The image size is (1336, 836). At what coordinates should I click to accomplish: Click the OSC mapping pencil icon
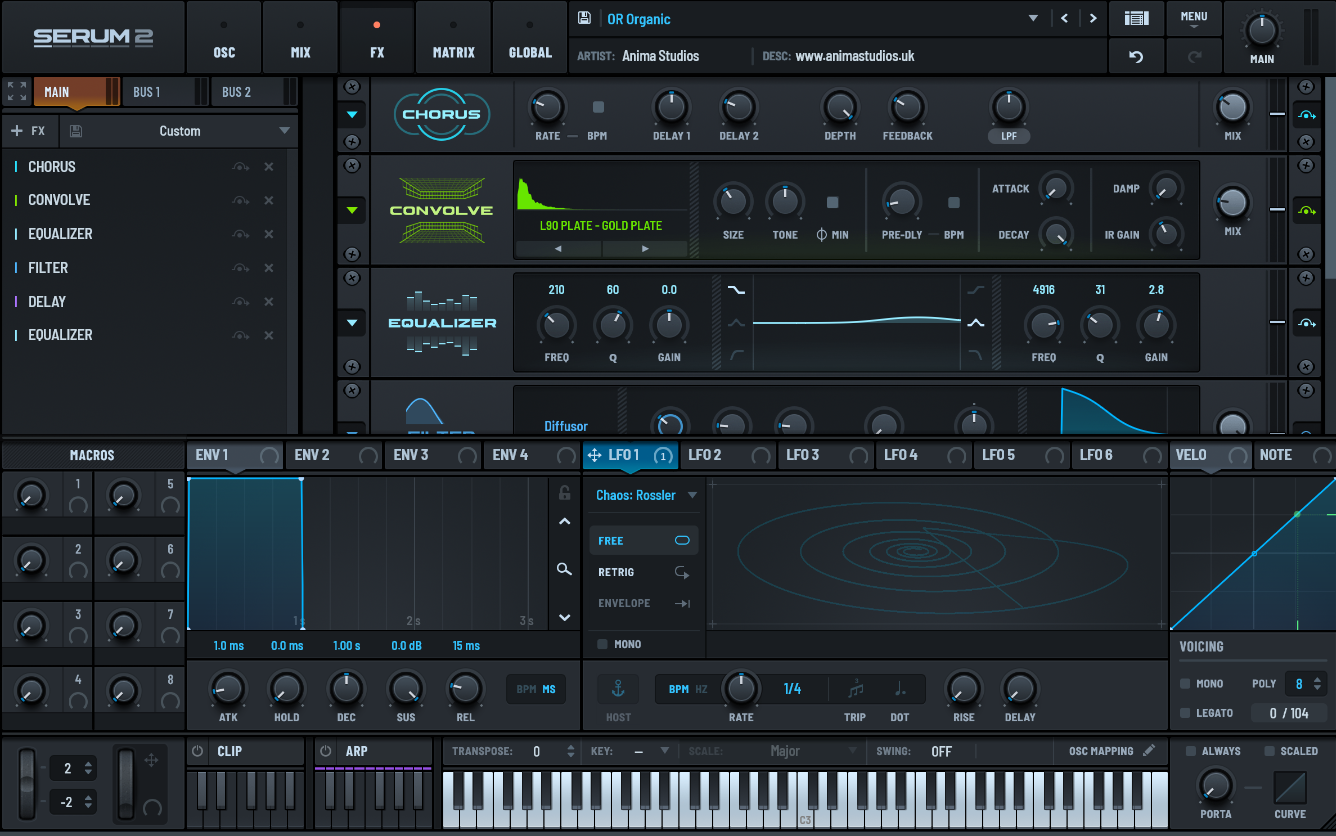tap(1149, 751)
